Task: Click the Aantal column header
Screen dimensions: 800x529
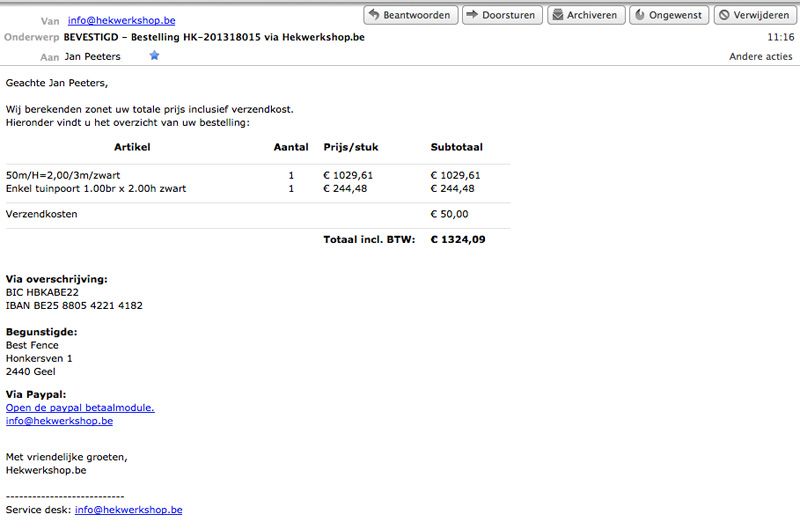Action: (291, 147)
